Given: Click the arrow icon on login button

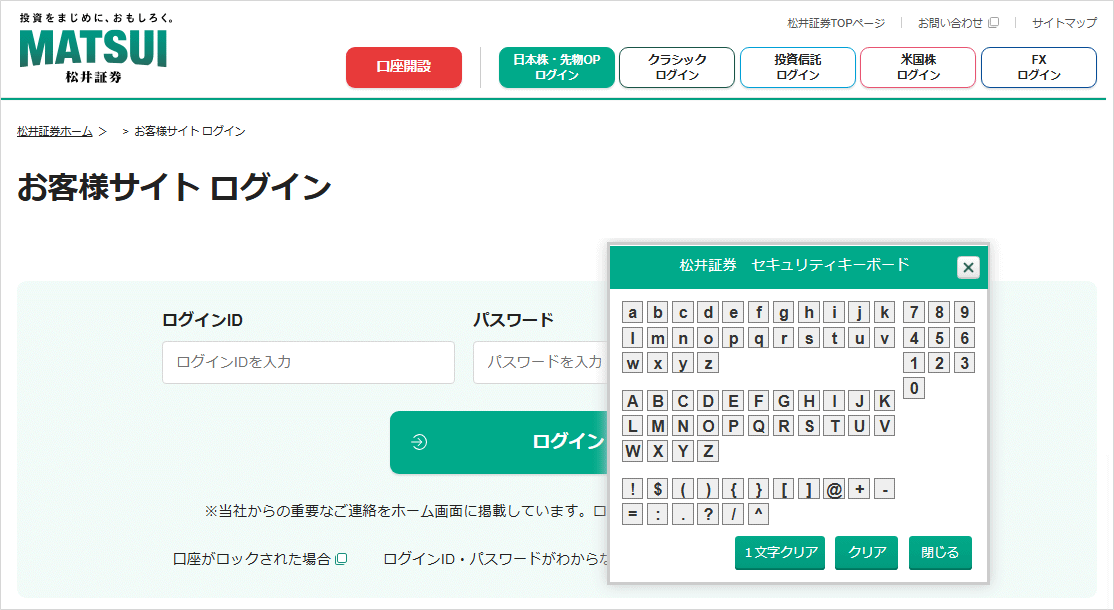Looking at the screenshot, I should click(x=419, y=442).
